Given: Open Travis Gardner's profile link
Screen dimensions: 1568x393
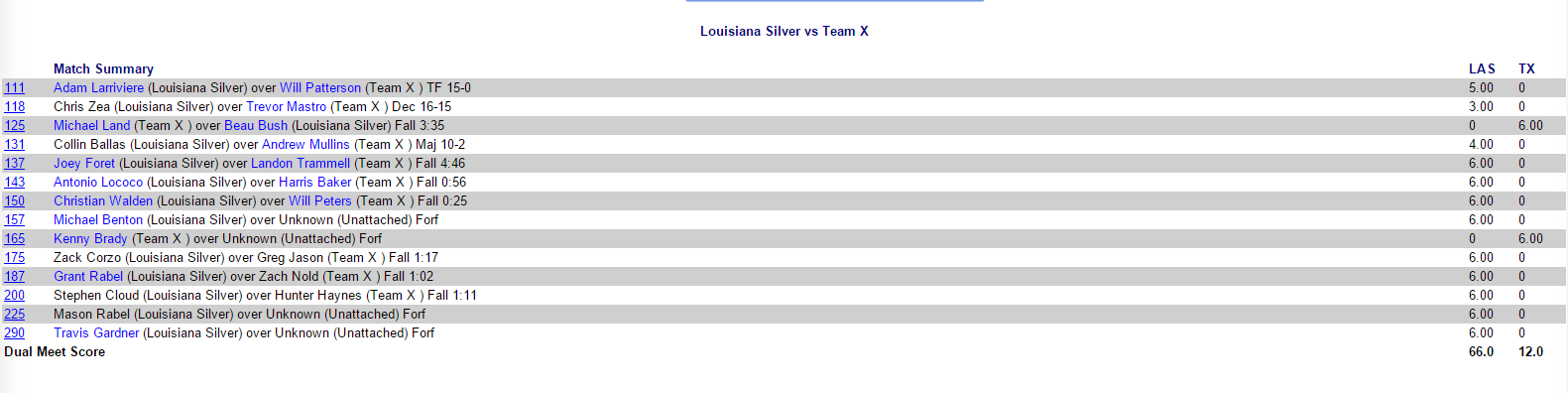Looking at the screenshot, I should pyautogui.click(x=96, y=333).
